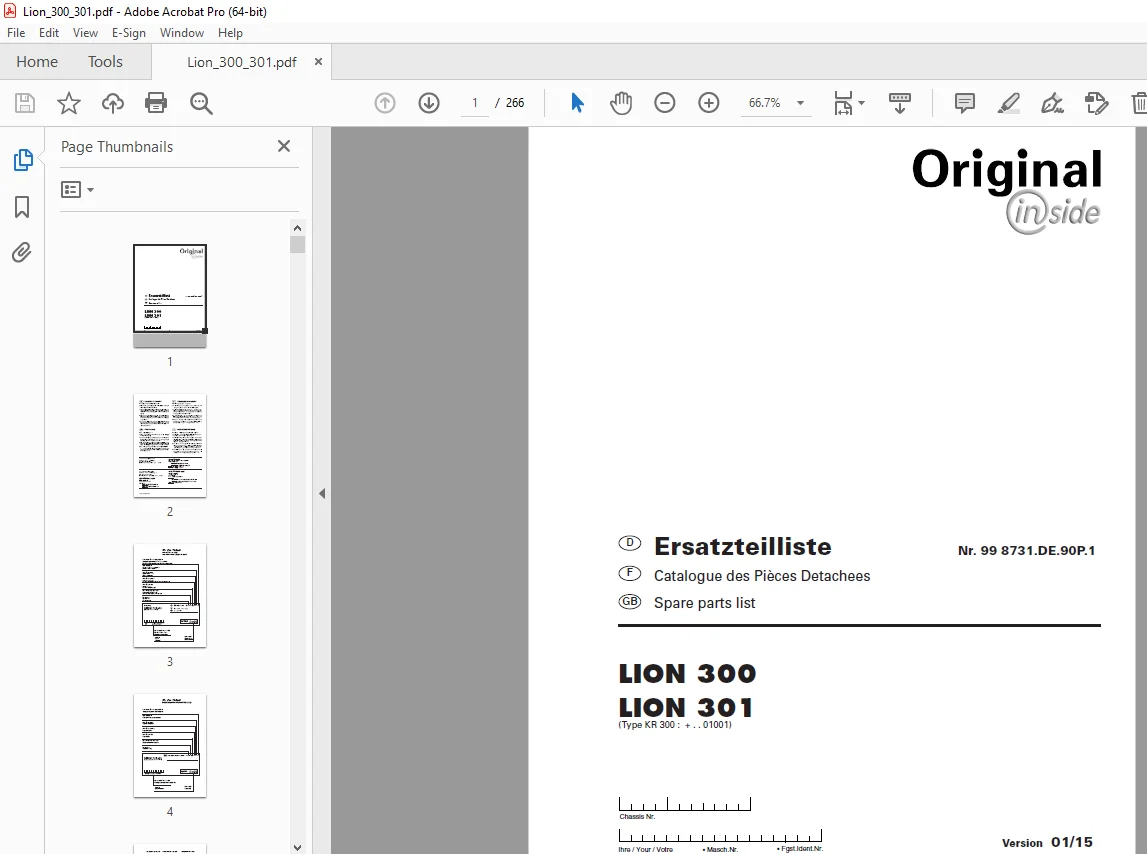This screenshot has width=1147, height=854.
Task: Click the page number input field
Action: point(475,103)
